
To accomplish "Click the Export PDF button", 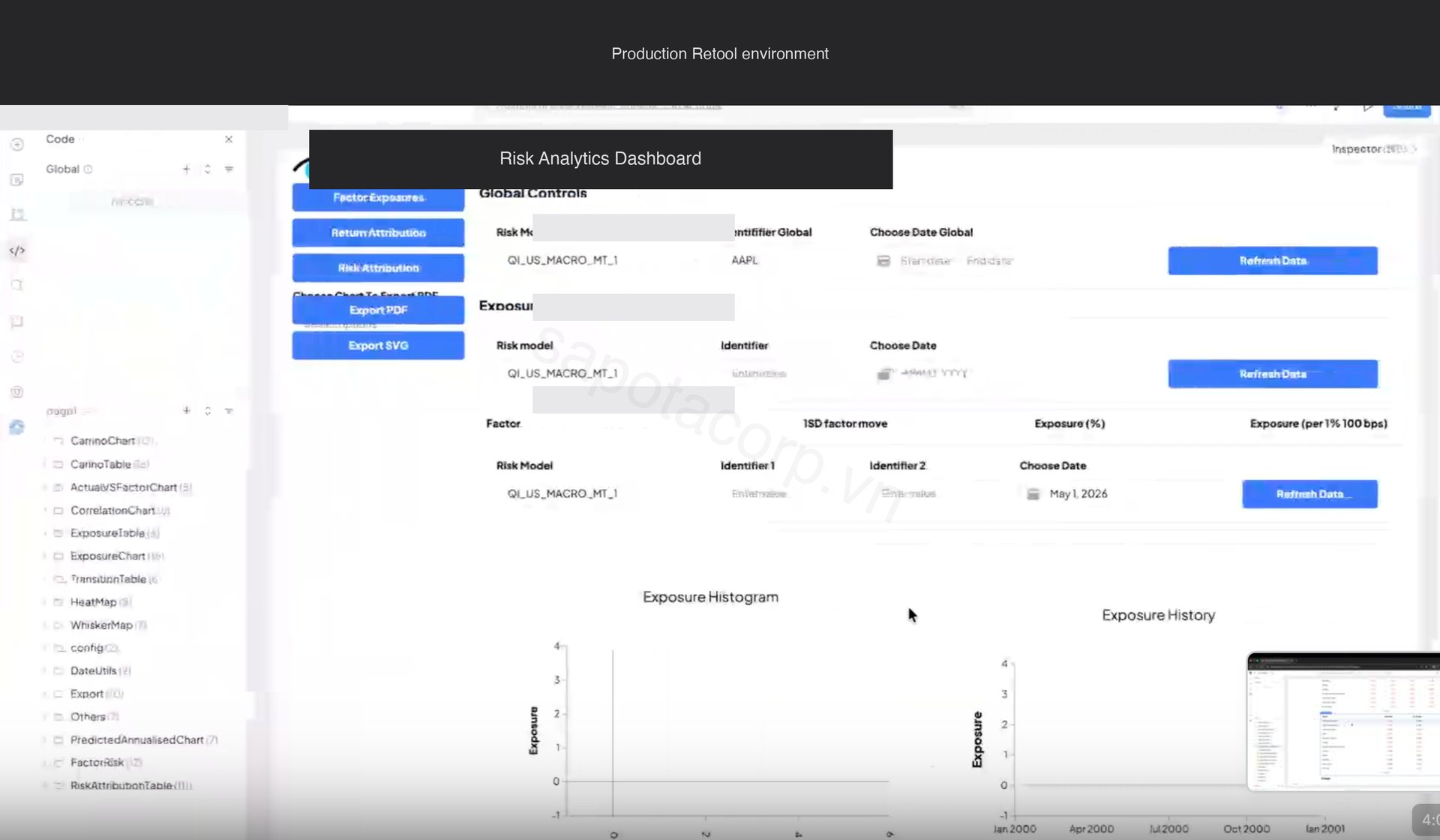I will click(378, 310).
